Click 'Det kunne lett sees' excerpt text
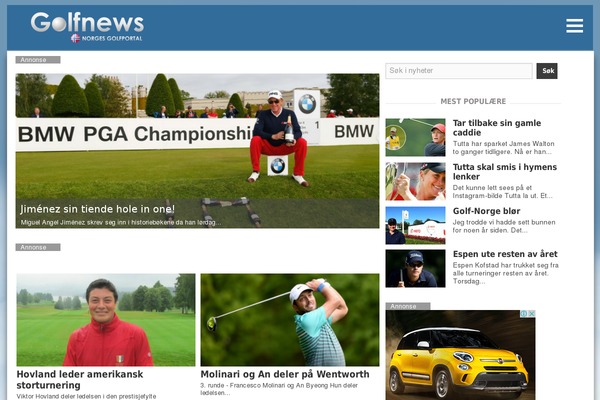The height and width of the screenshot is (400, 600). click(502, 192)
